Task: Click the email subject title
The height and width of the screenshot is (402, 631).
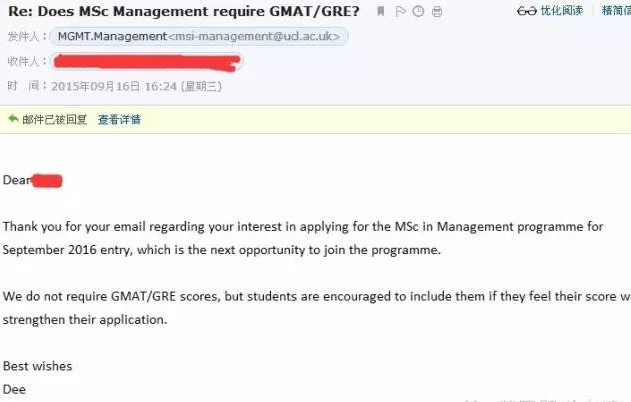Action: (x=184, y=11)
